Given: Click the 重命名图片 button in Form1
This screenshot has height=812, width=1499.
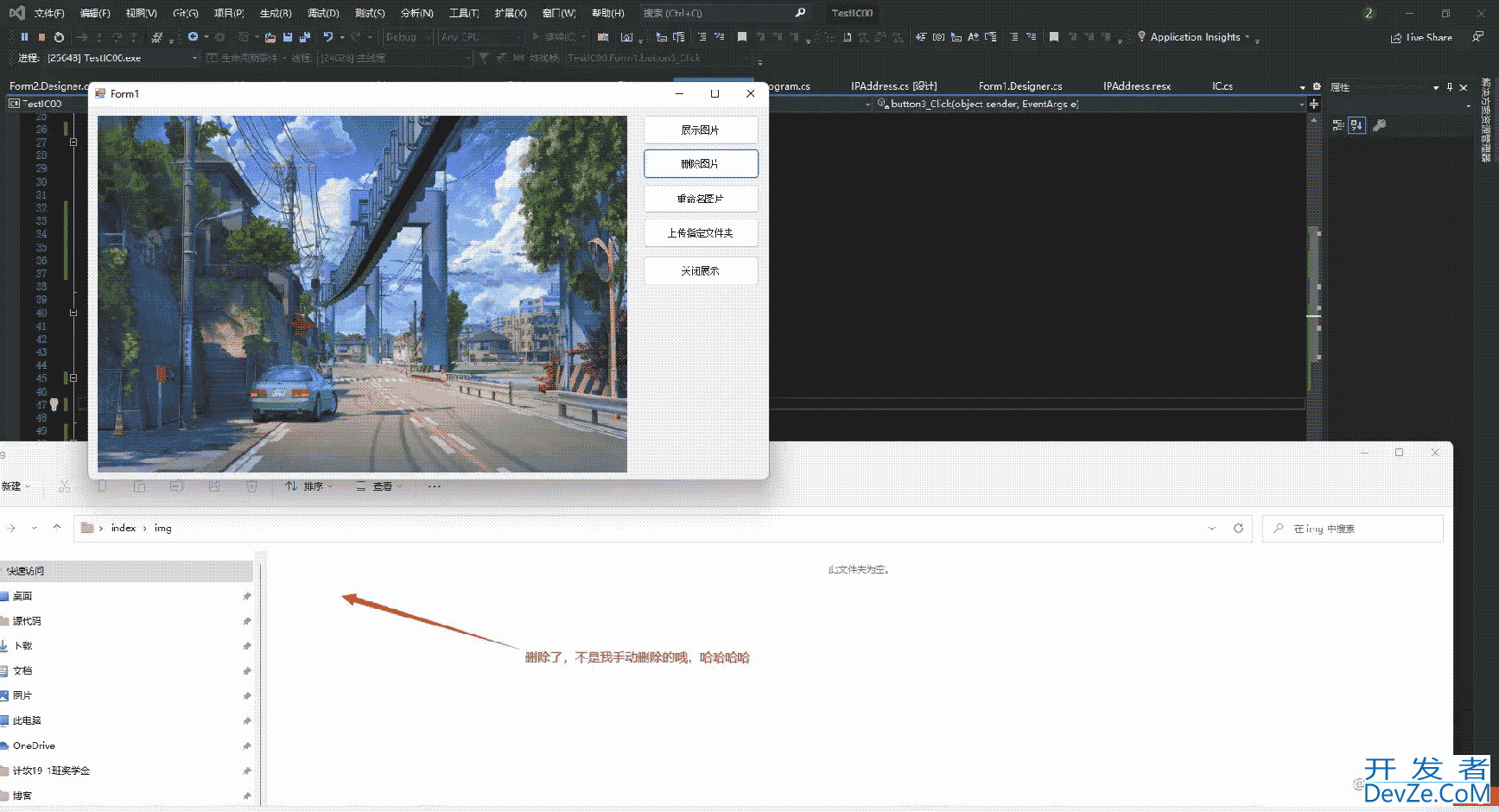Looking at the screenshot, I should coord(701,199).
